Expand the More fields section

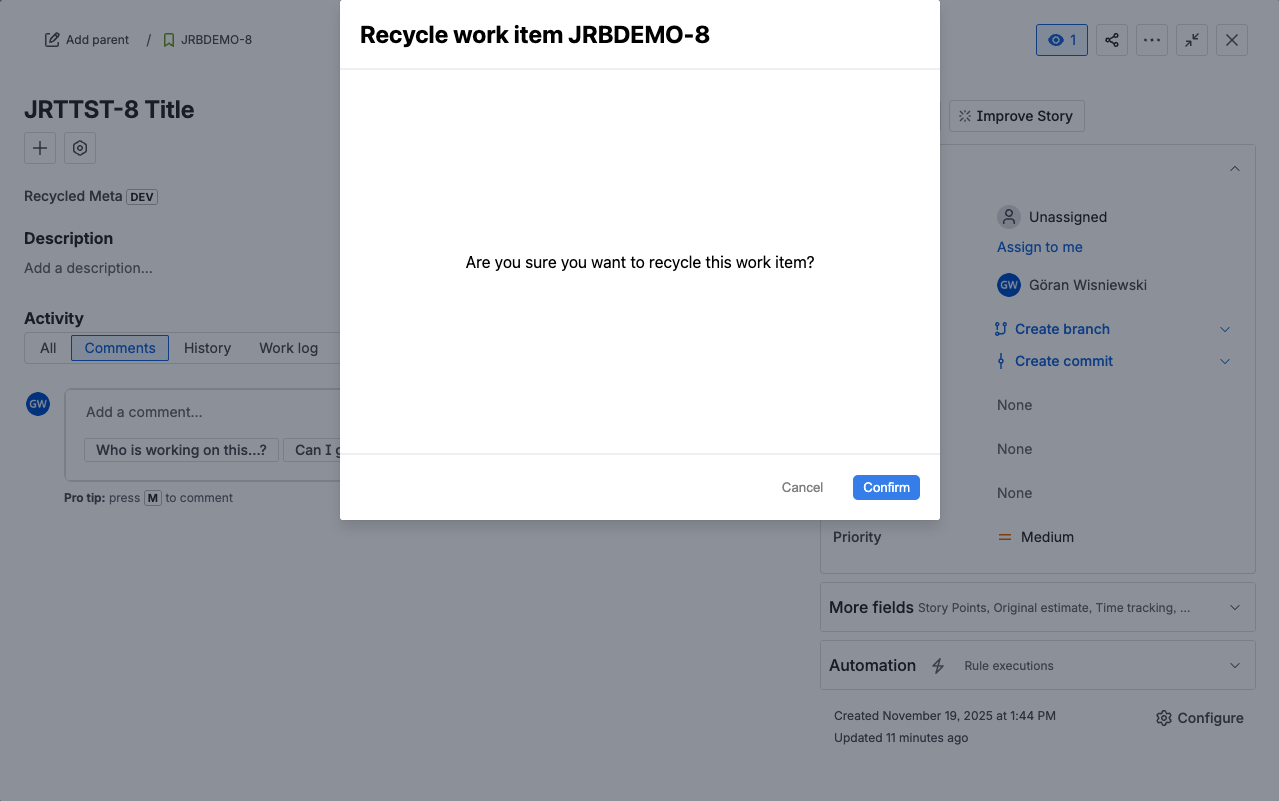1234,608
